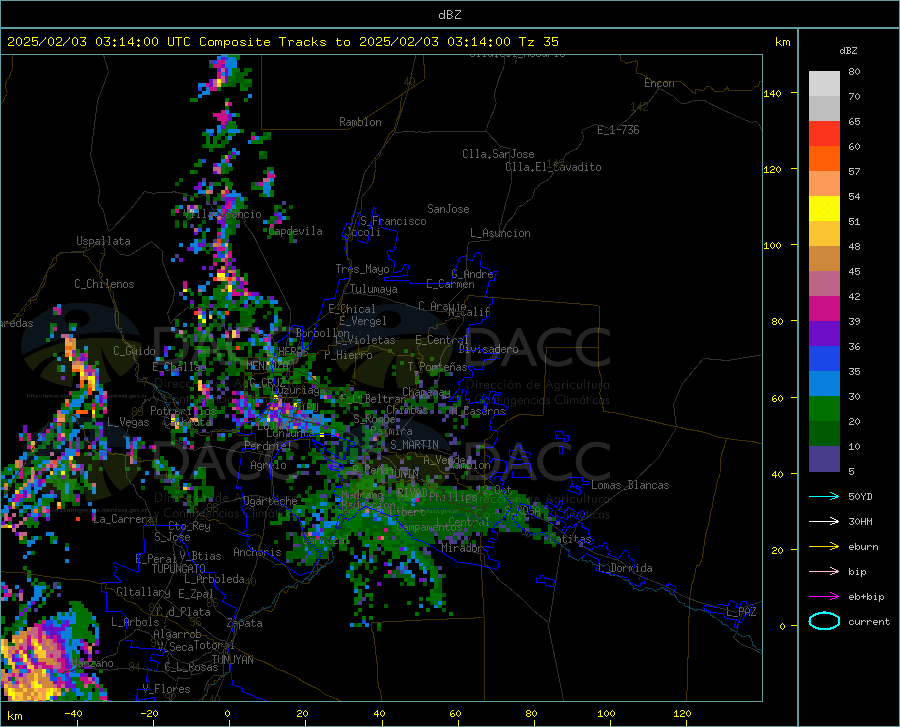Viewport: 900px width, 727px height.
Task: Click the Zapata map label
Action: pyautogui.click(x=245, y=623)
